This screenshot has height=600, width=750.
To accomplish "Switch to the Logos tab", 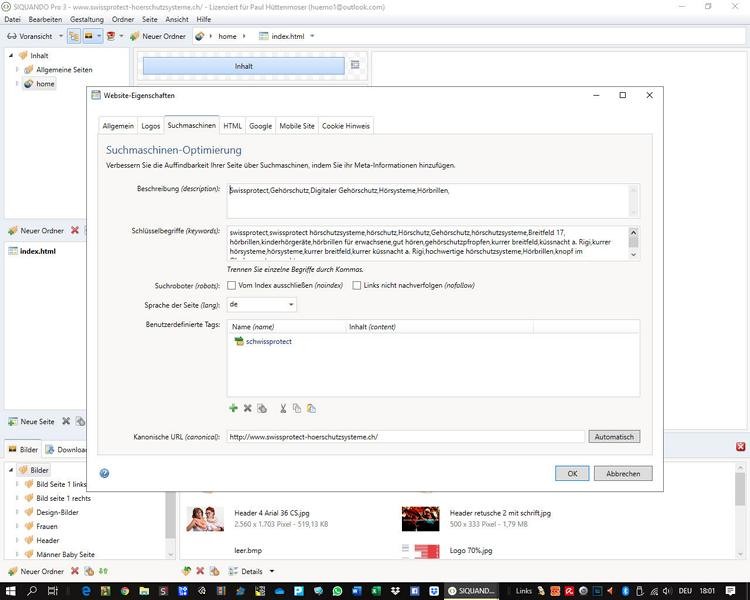I will click(x=151, y=126).
